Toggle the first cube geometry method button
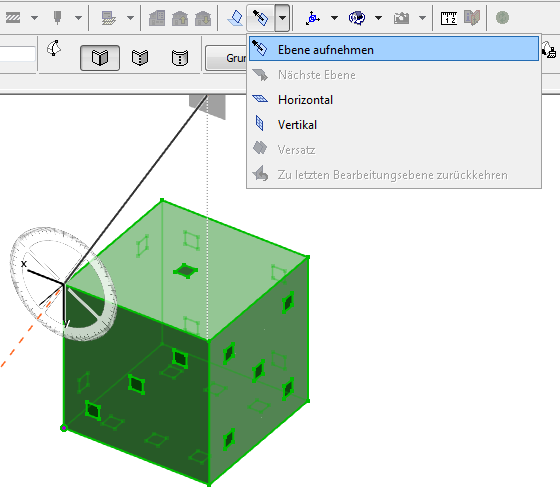Image resolution: width=560 pixels, height=503 pixels. 100,58
